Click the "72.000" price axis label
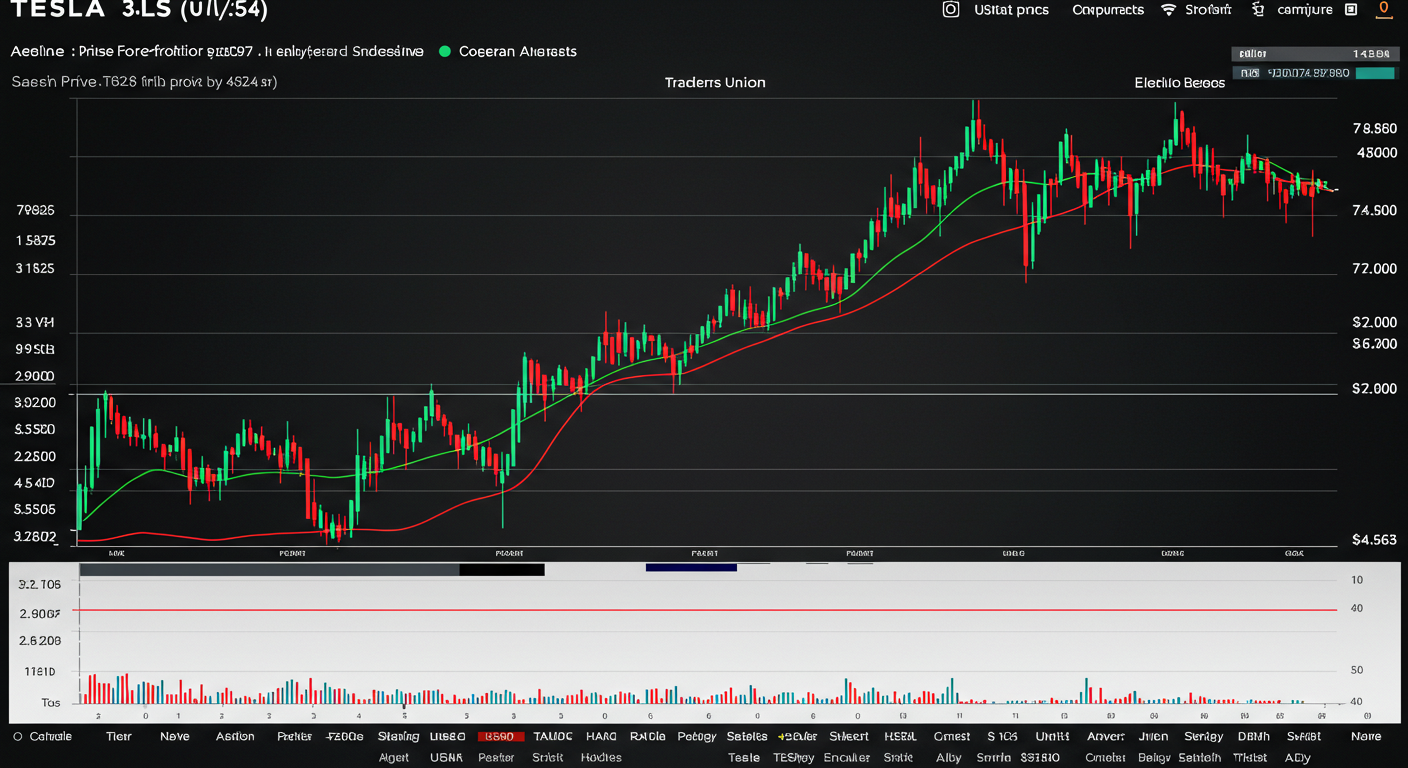The height and width of the screenshot is (768, 1408). [x=1374, y=269]
